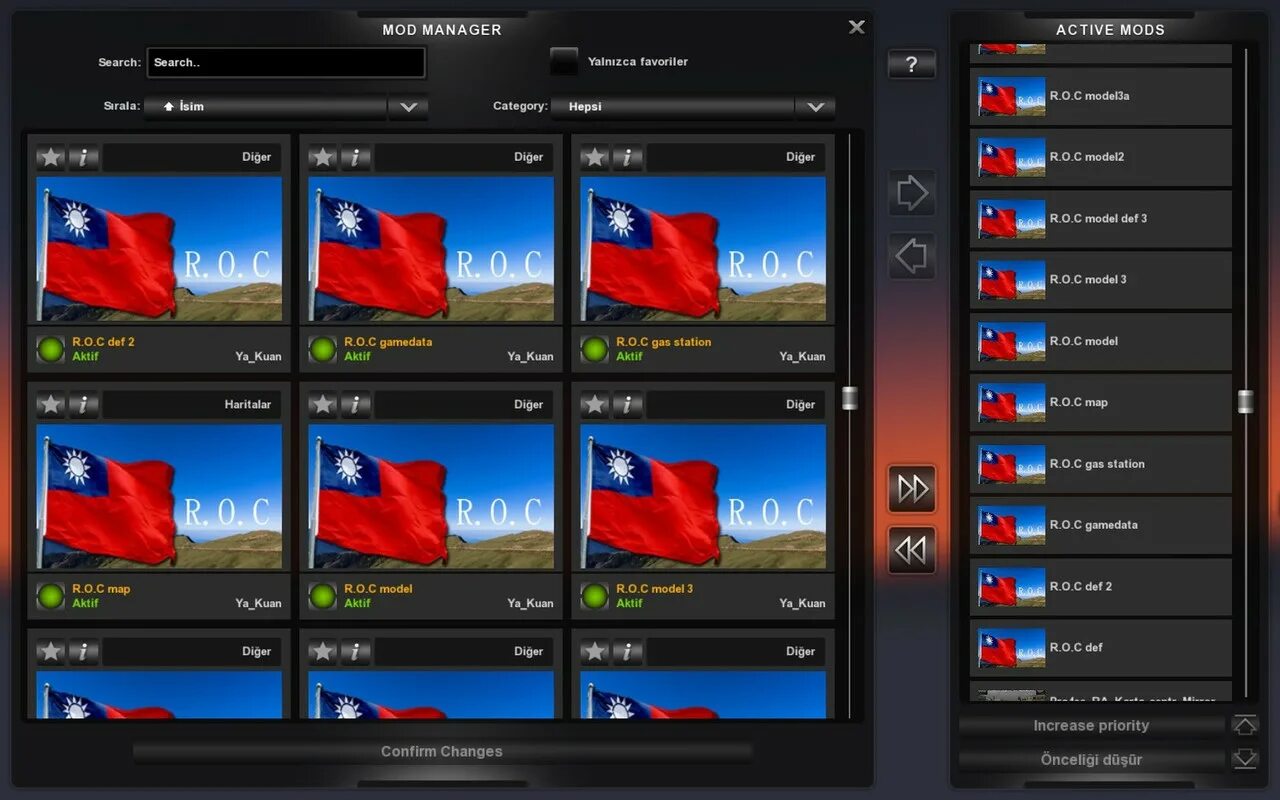Activate all mods with double right arrow
Viewport: 1280px width, 800px height.
[911, 488]
